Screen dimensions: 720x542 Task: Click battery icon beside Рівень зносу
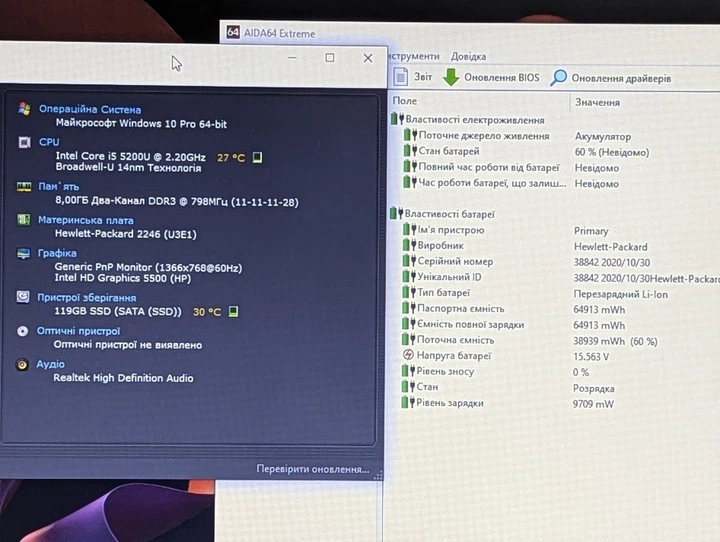408,370
